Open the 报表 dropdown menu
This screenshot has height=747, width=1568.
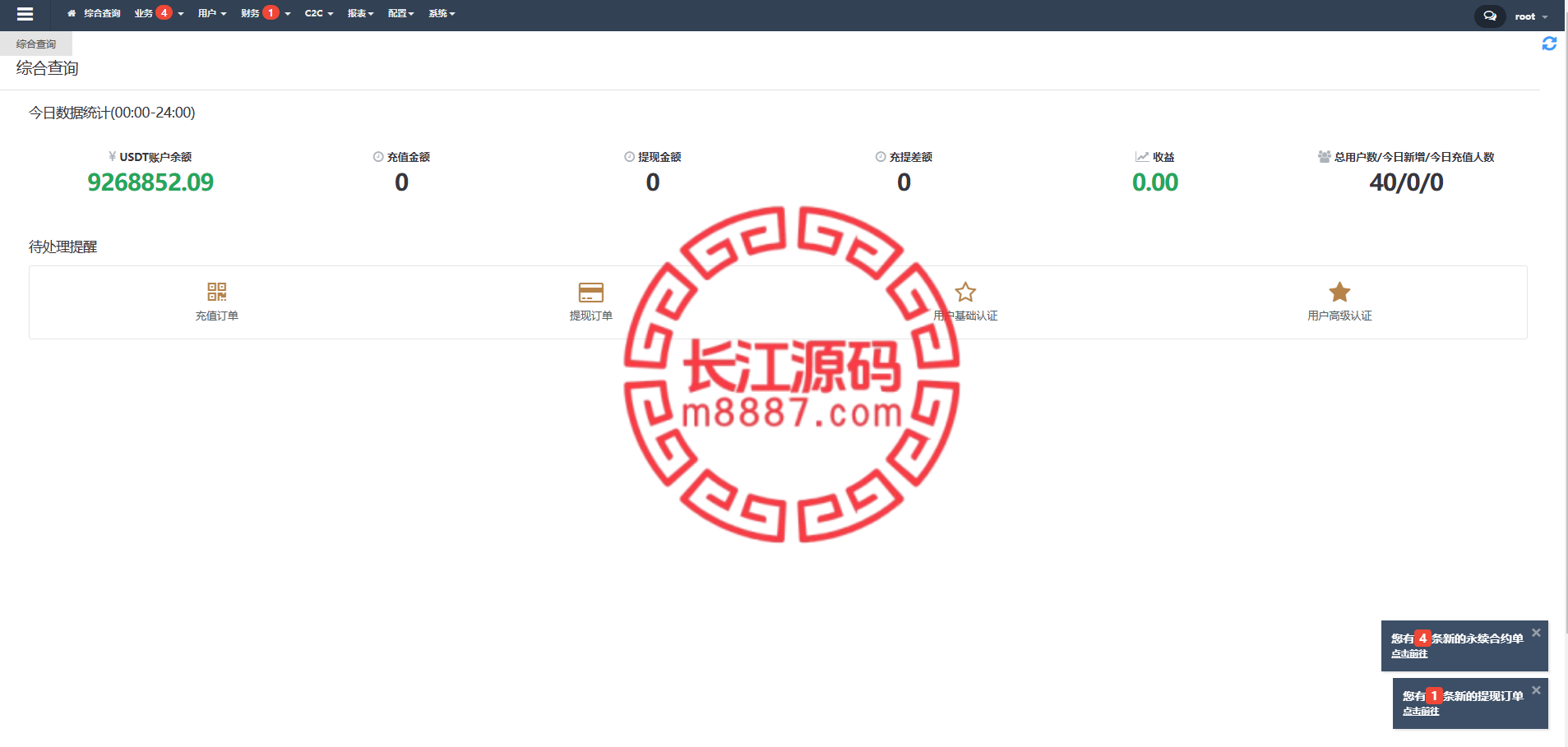(x=360, y=13)
